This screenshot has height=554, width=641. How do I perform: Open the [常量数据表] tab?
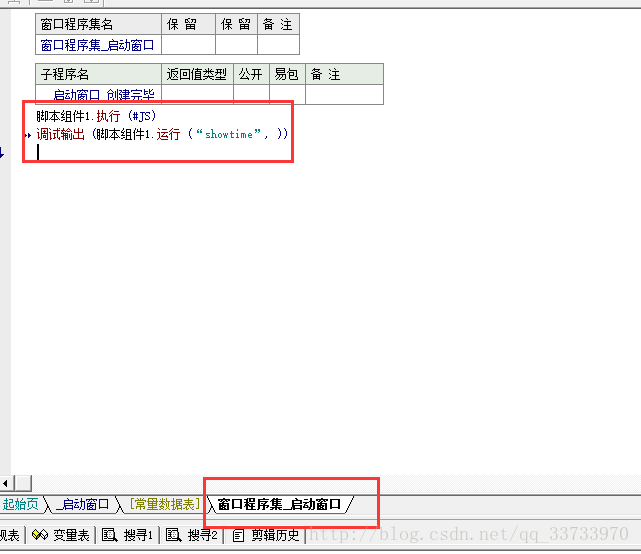coord(165,504)
